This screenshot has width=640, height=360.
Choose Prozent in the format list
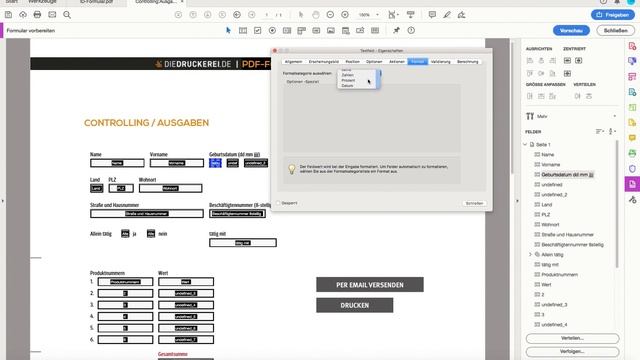(x=348, y=80)
